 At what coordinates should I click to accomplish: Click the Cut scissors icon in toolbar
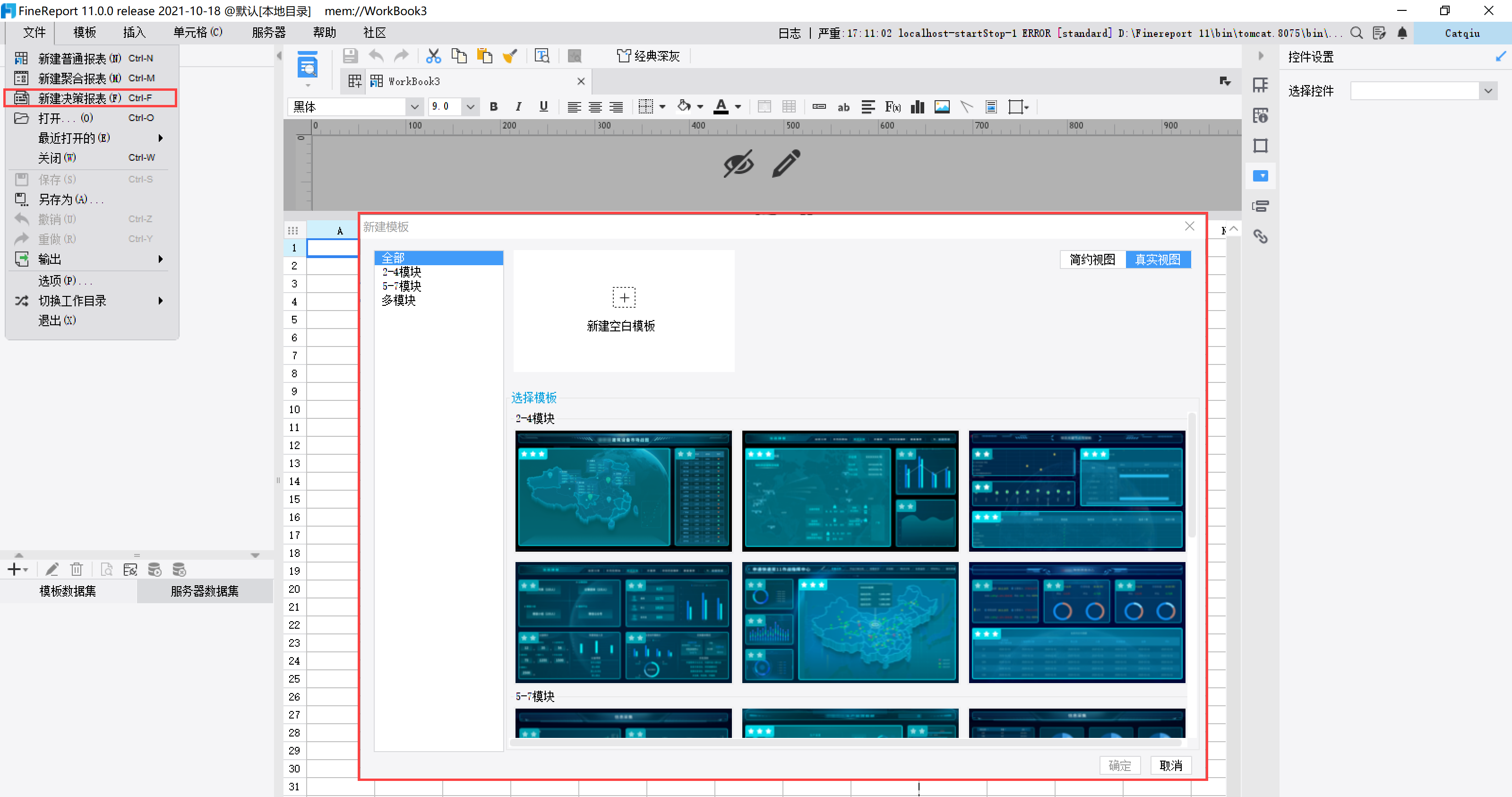point(433,56)
